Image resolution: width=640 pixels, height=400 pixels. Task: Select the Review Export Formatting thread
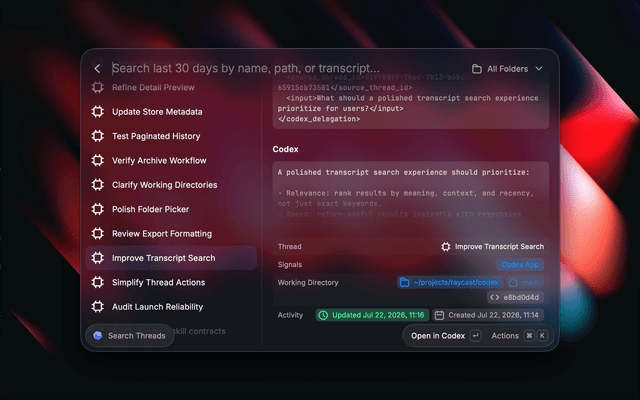coord(171,233)
